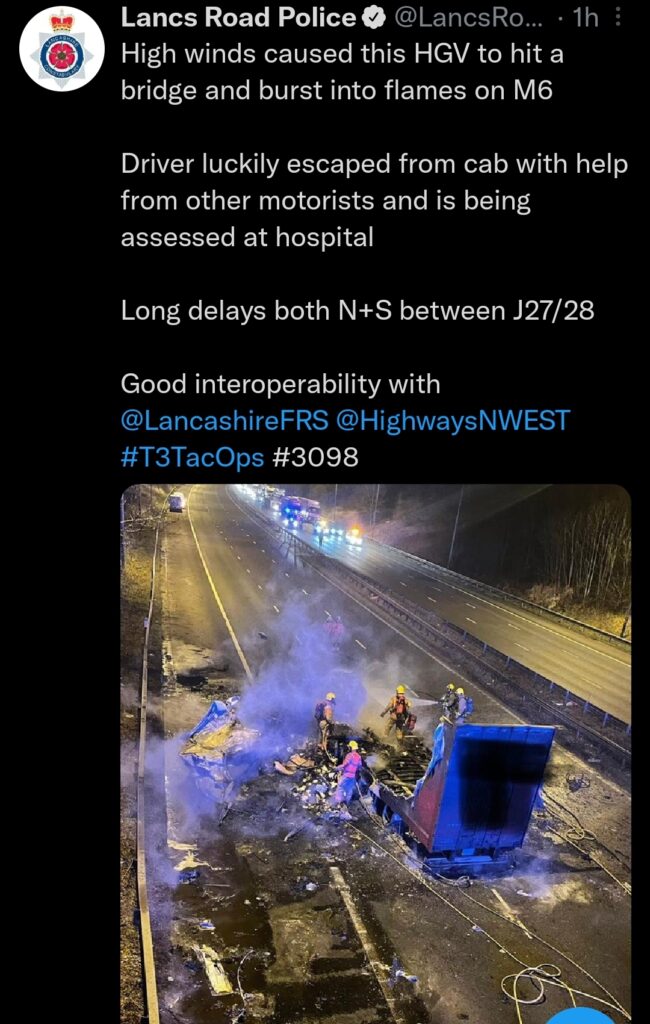Screen dimensions: 650x1024
Task: Open the #T3TacOps hashtag
Action: (193, 457)
